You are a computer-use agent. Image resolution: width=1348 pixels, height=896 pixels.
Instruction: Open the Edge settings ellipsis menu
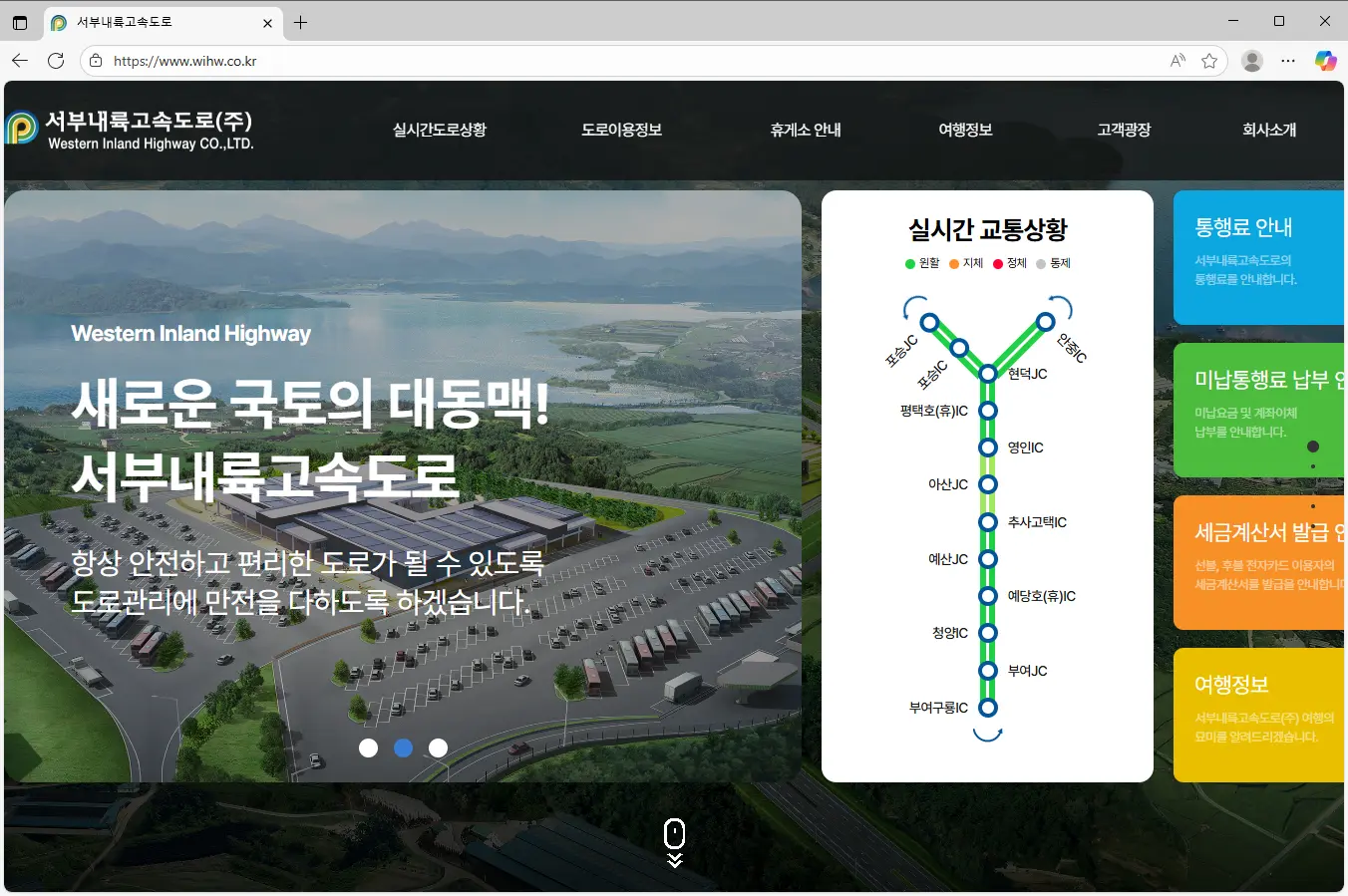1288,61
